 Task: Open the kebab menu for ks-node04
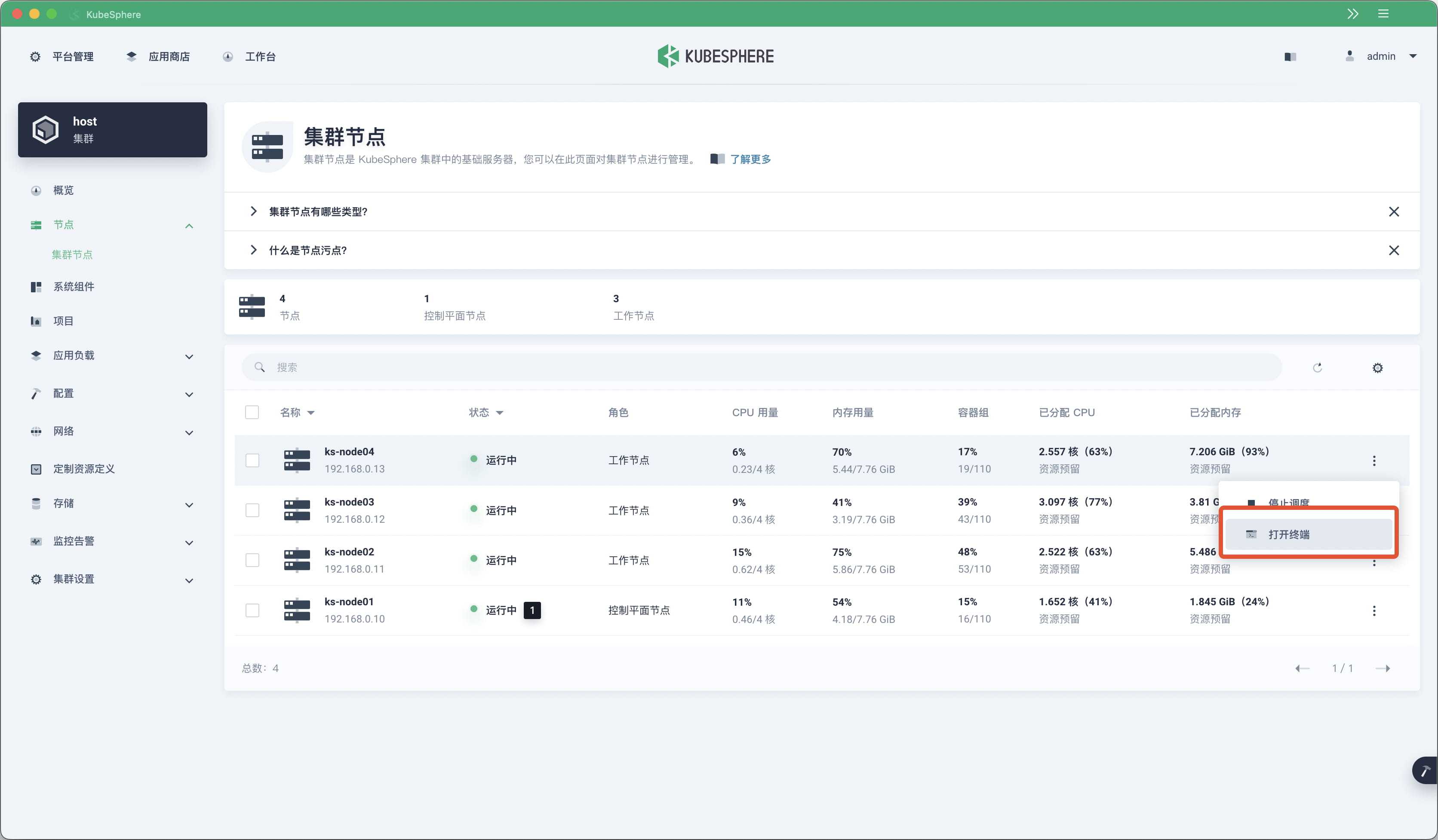click(x=1375, y=460)
